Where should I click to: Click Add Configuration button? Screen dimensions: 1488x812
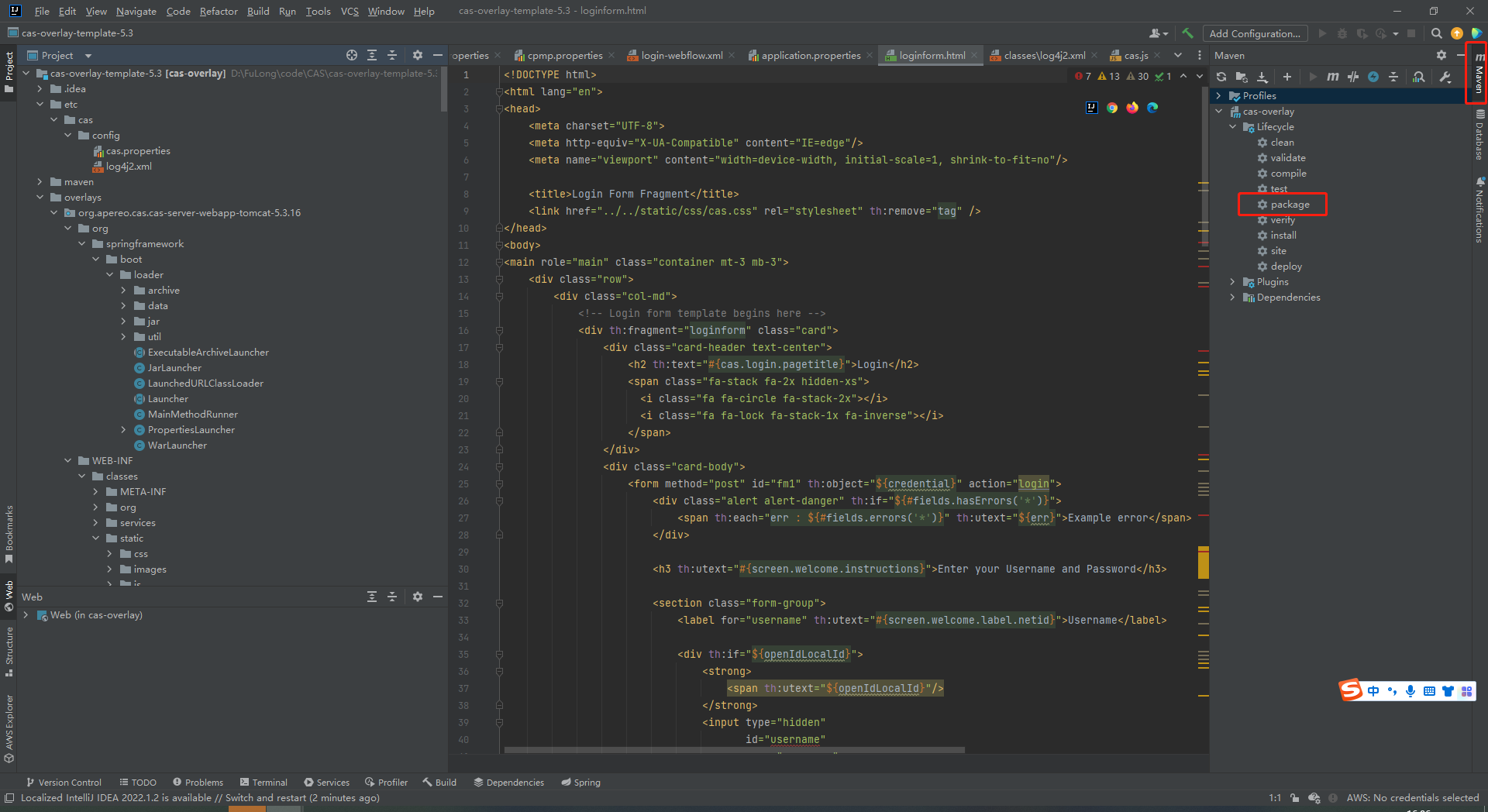[1255, 33]
